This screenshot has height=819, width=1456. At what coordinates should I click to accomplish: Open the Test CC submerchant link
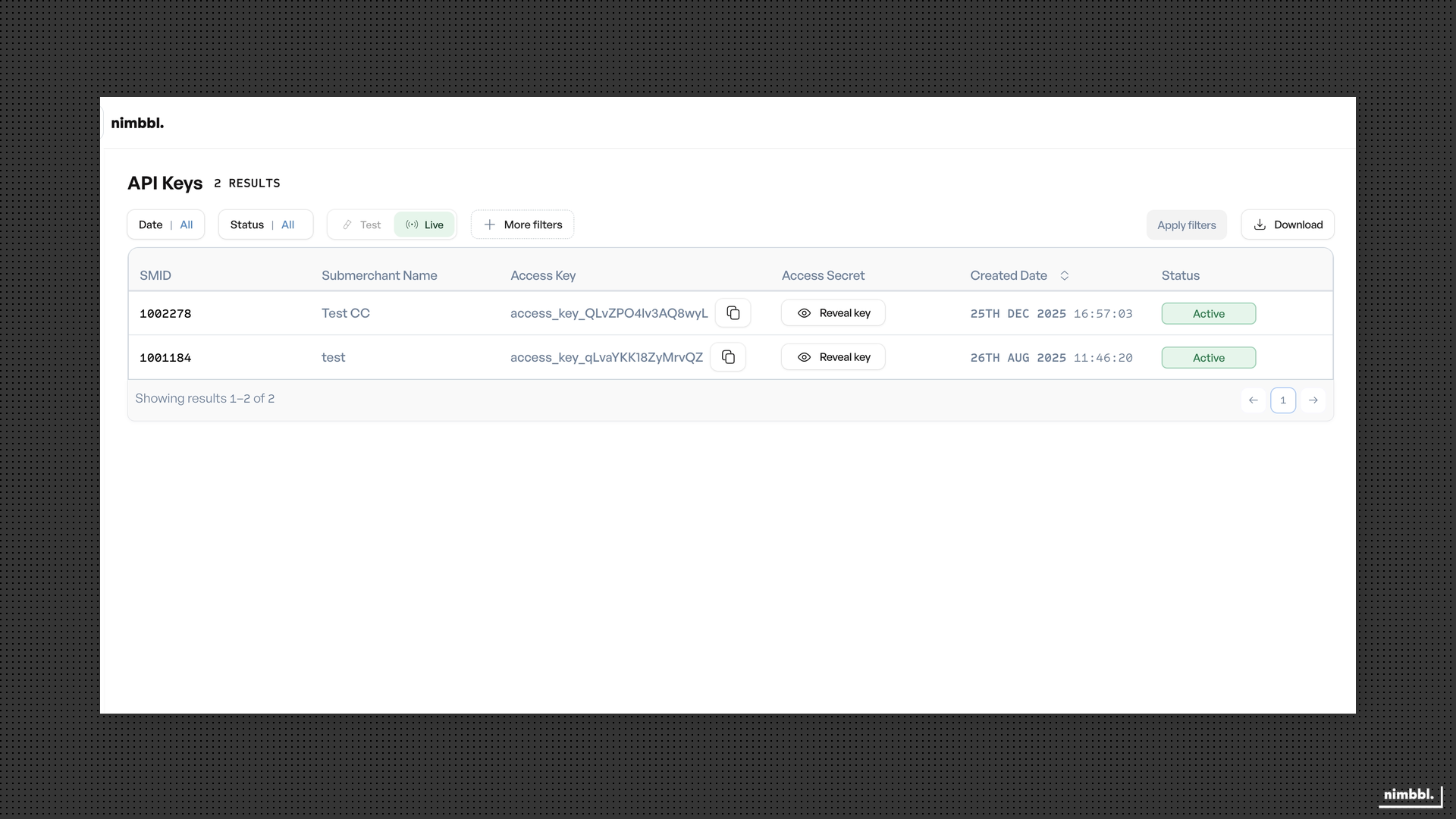[345, 313]
